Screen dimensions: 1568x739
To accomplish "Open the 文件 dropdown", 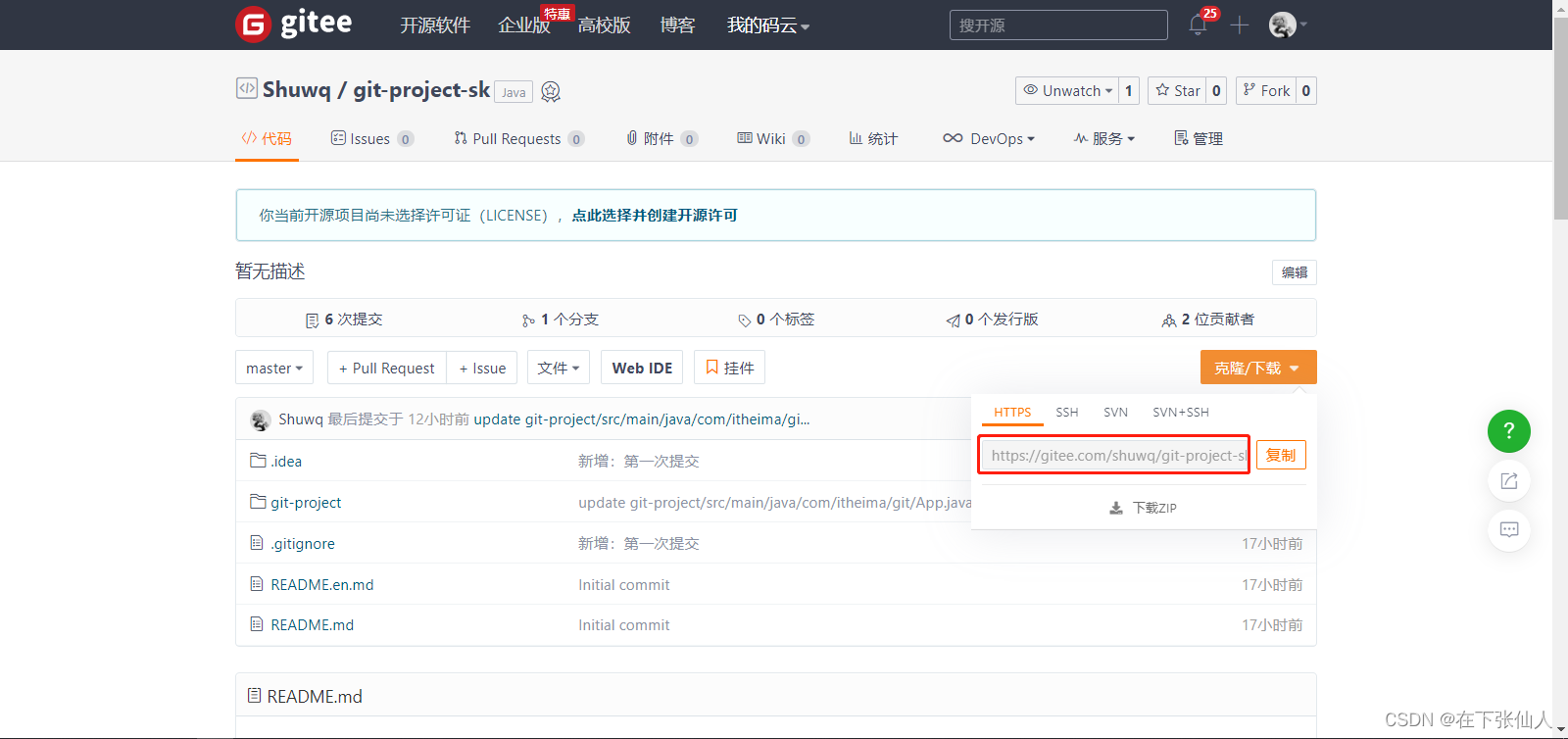I will (x=559, y=368).
